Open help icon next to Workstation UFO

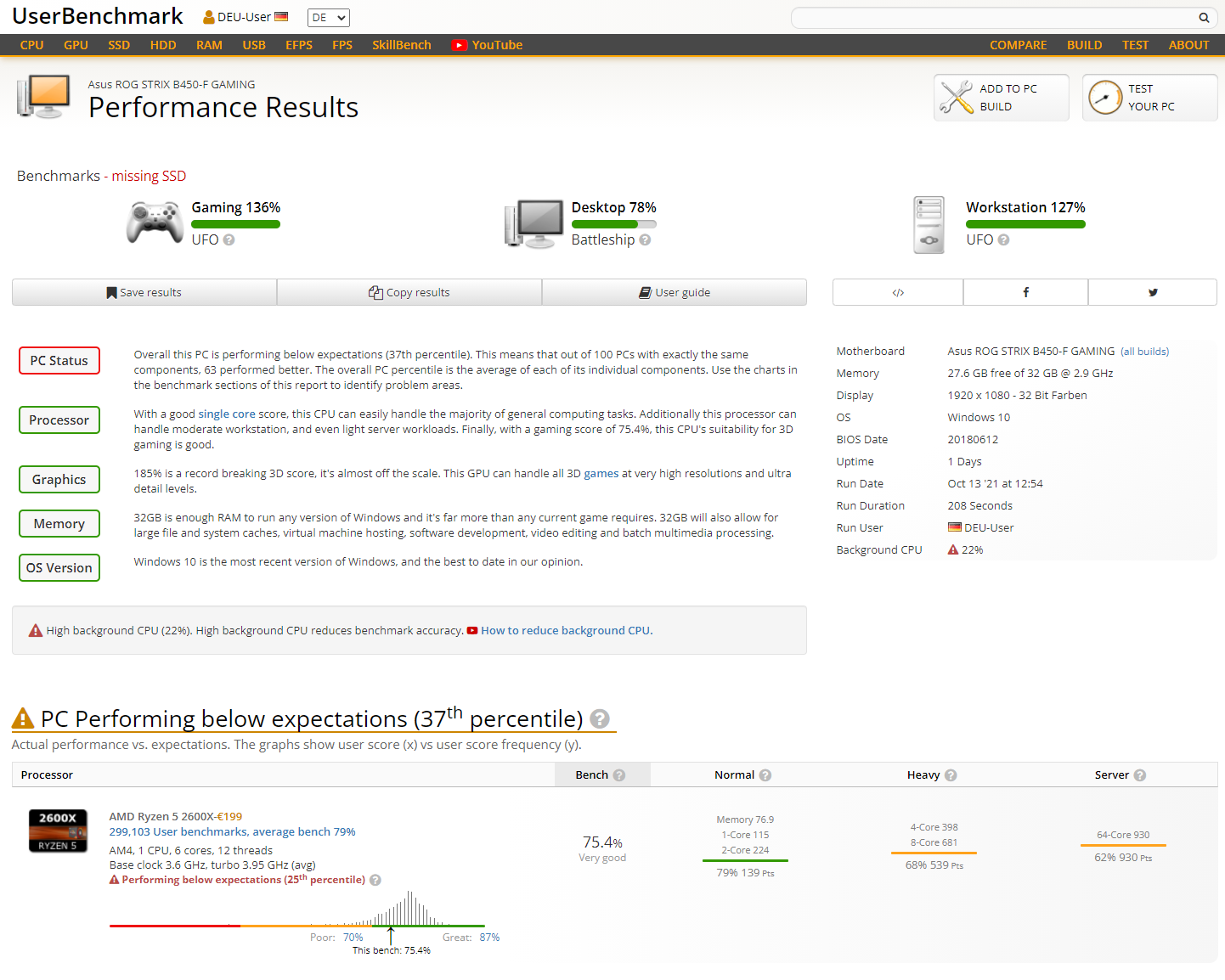click(1003, 240)
